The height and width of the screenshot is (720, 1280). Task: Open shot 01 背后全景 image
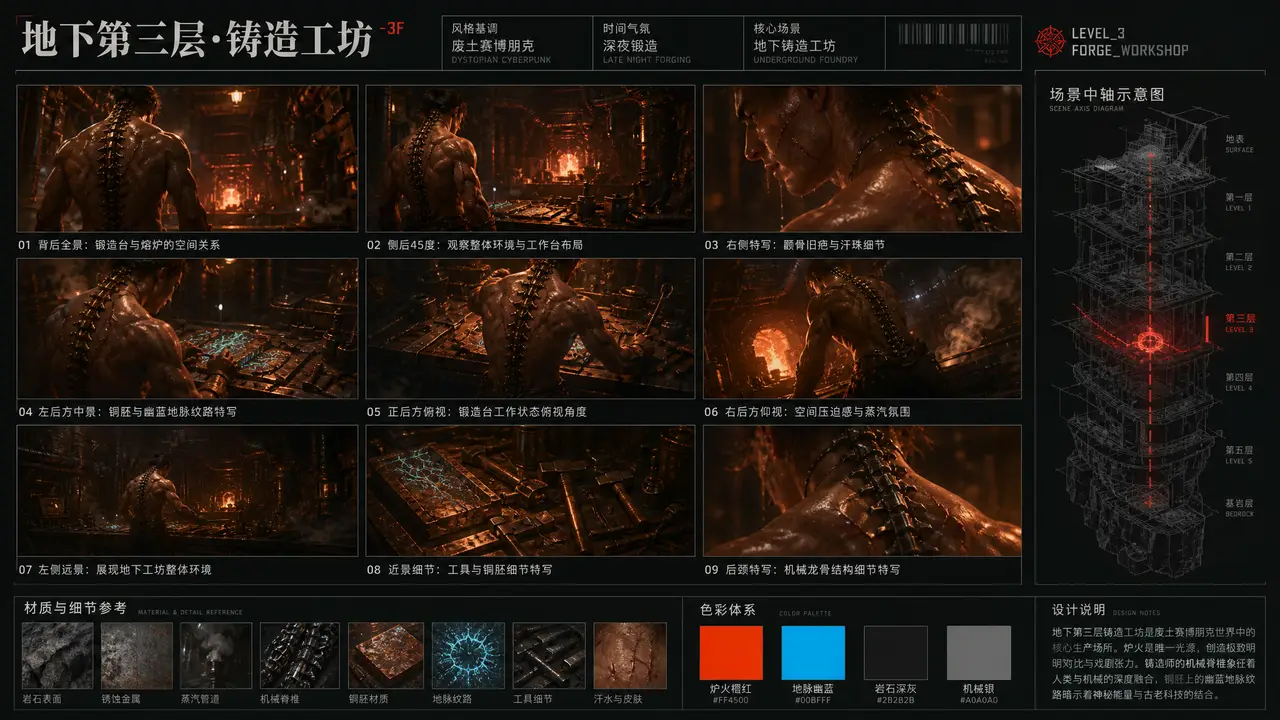coord(187,158)
